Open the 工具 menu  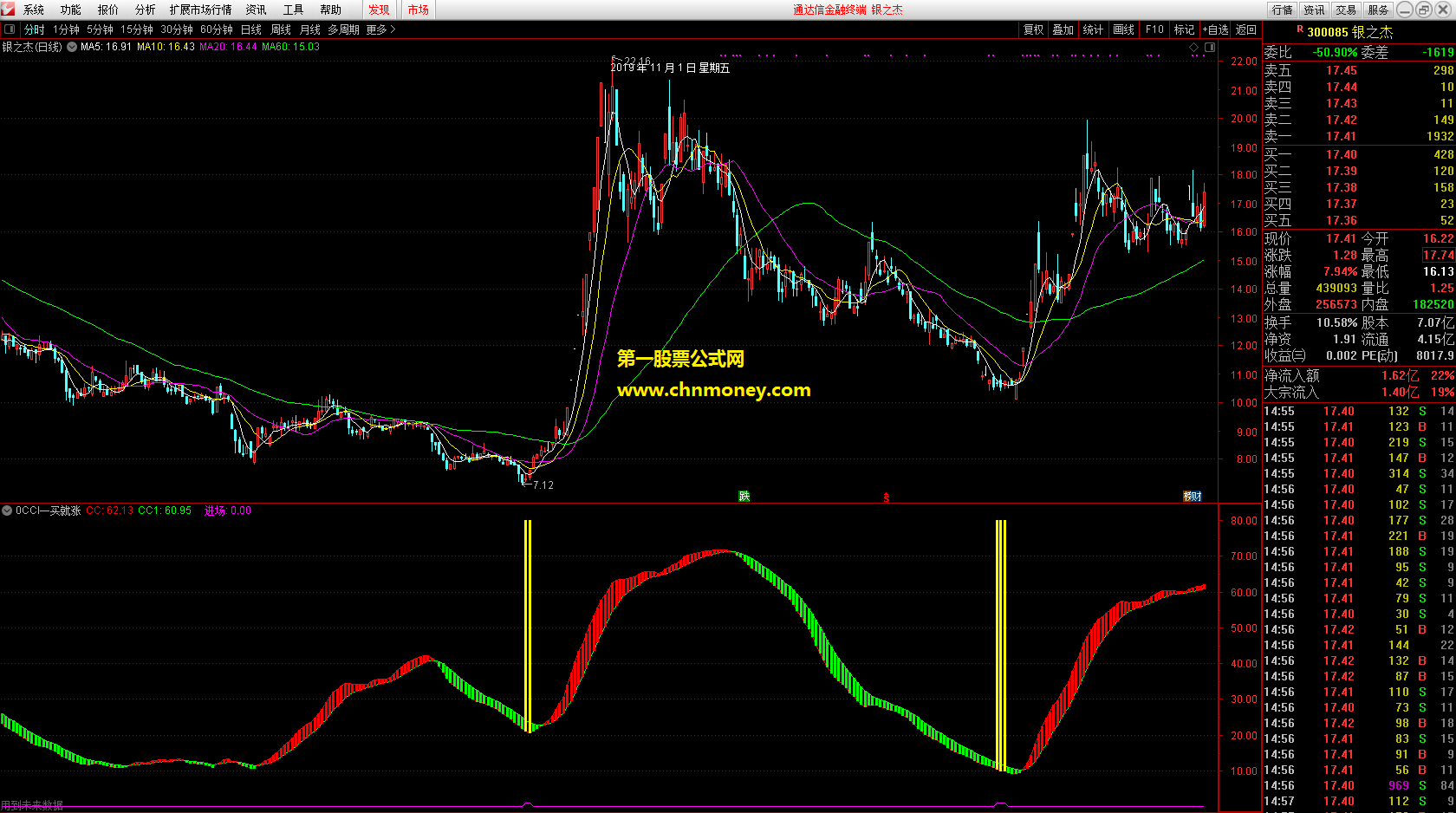coord(293,10)
